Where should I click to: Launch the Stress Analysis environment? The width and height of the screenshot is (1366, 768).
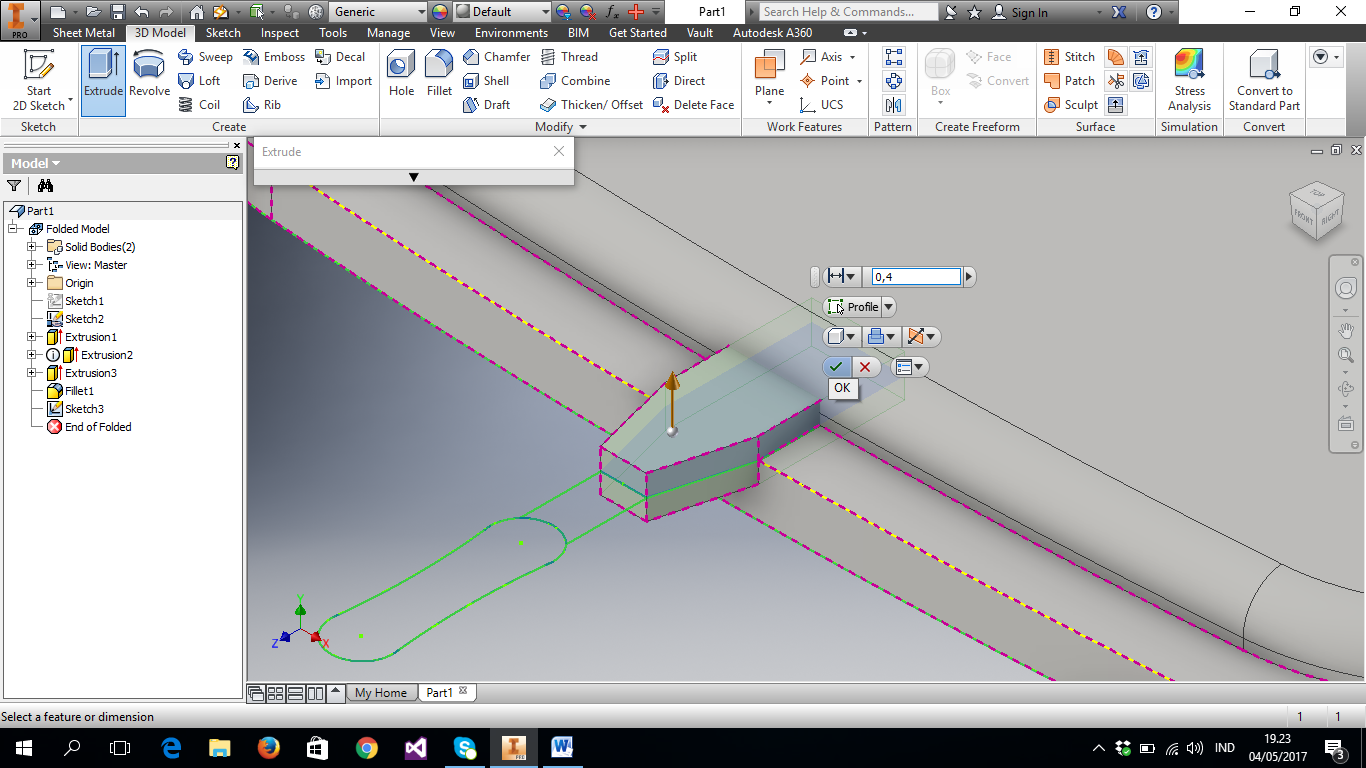click(1189, 80)
